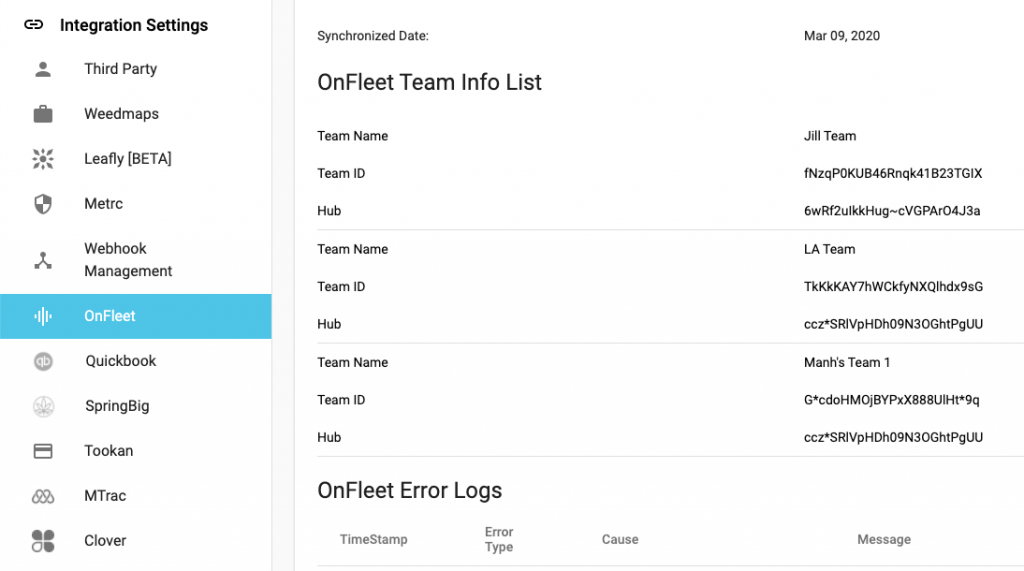Select hub value 6wRf2uIkkHug~cVGPArO4J3a
This screenshot has height=571, width=1024.
(x=892, y=211)
